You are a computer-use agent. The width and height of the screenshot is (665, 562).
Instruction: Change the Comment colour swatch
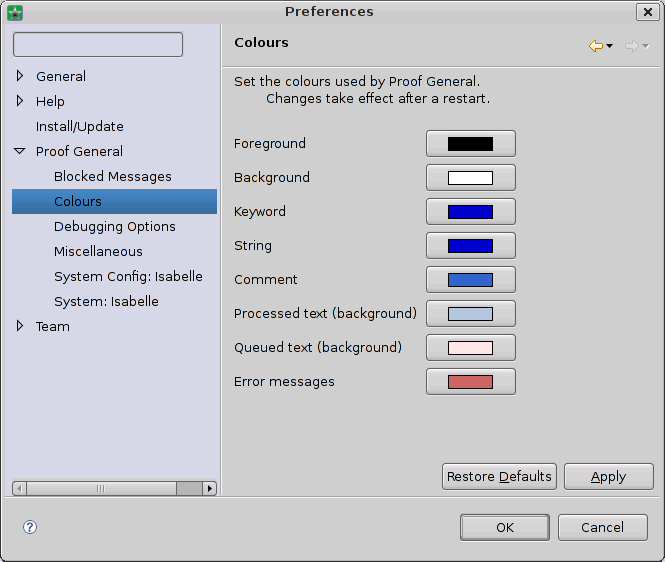pyautogui.click(x=471, y=280)
